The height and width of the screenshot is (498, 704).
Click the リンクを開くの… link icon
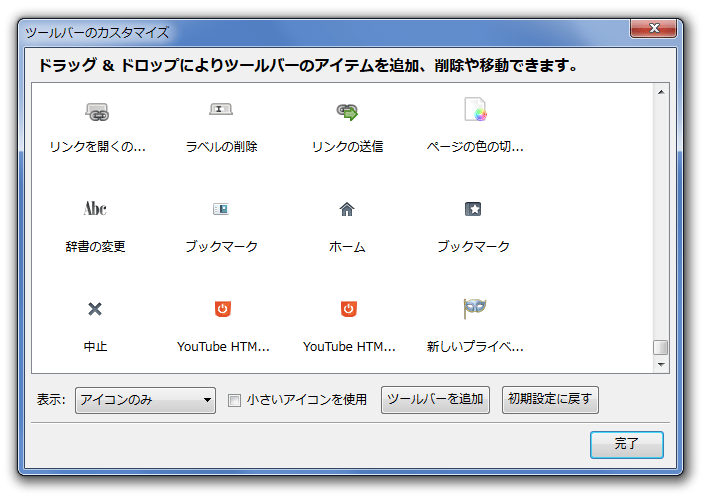pos(97,112)
